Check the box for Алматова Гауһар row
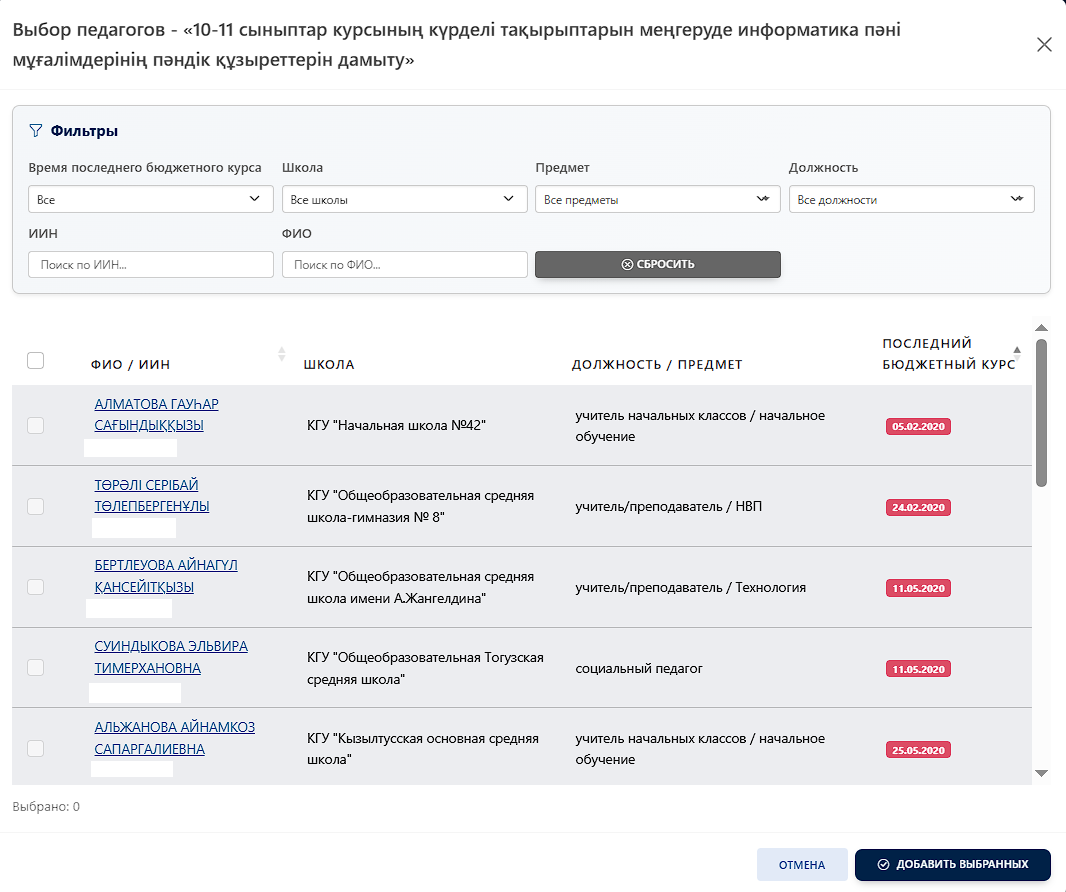 (x=35, y=426)
